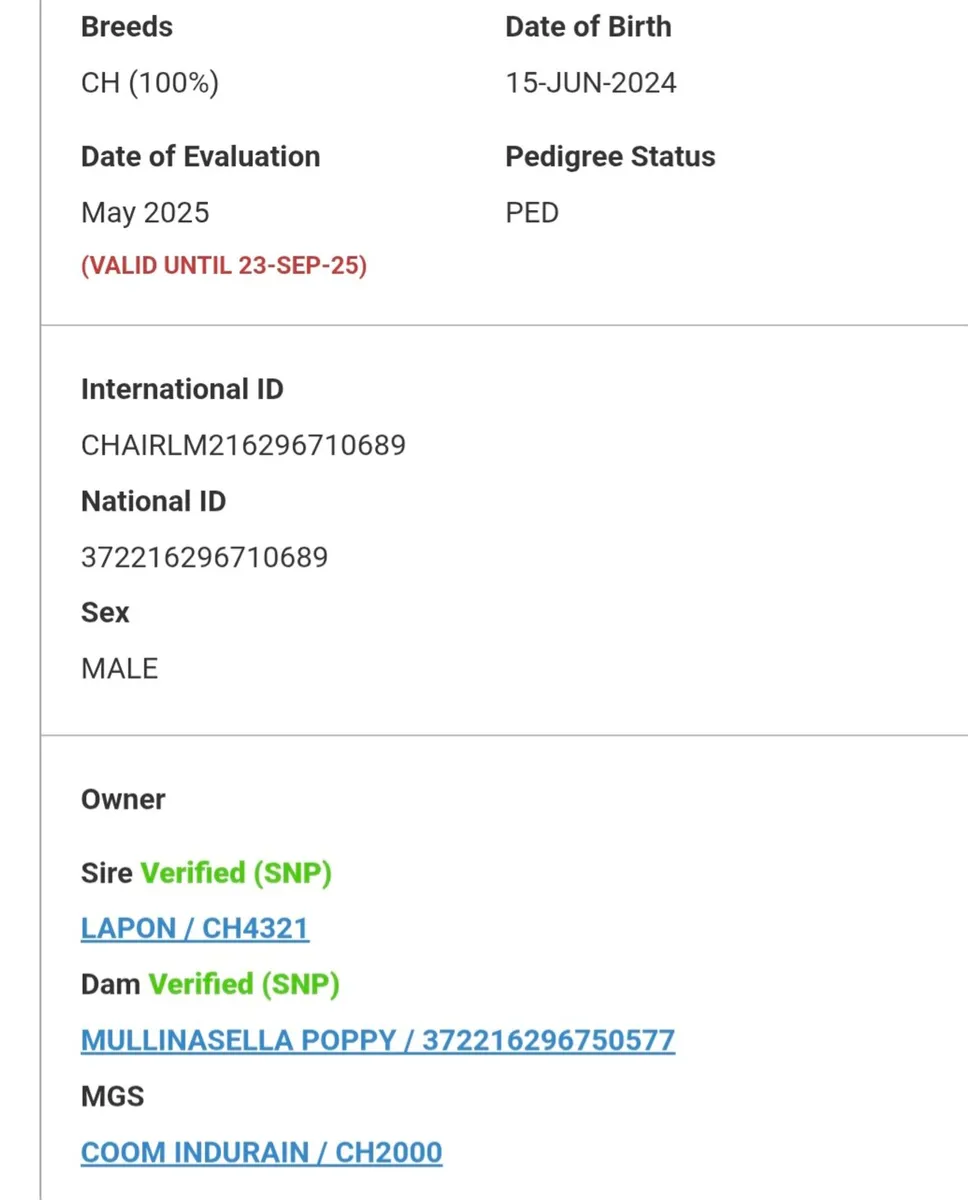Click the MGS label
968x1200 pixels.
[x=112, y=1097]
